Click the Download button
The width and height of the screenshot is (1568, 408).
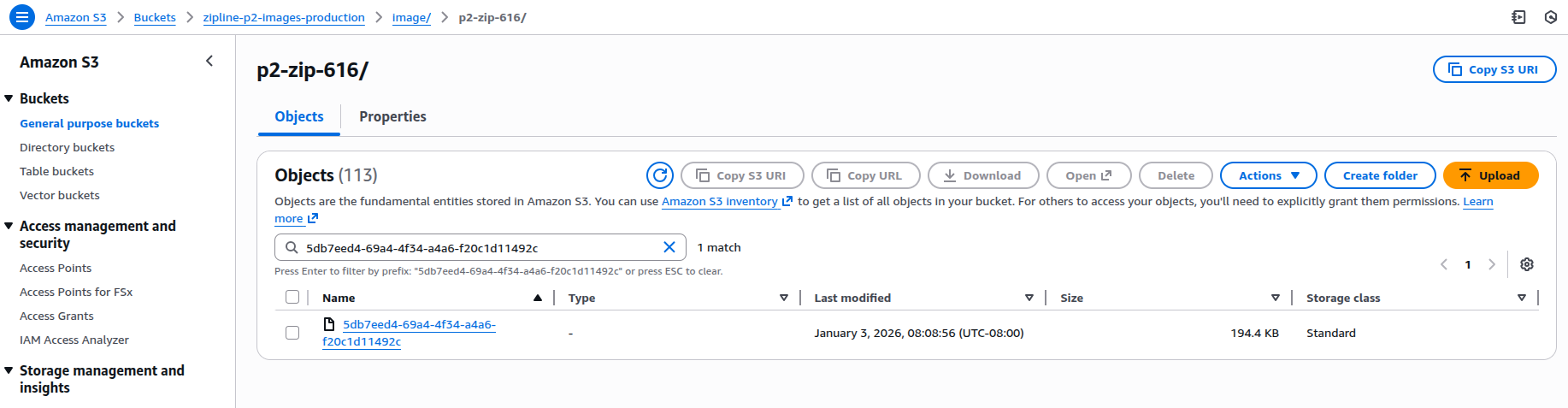[x=982, y=175]
